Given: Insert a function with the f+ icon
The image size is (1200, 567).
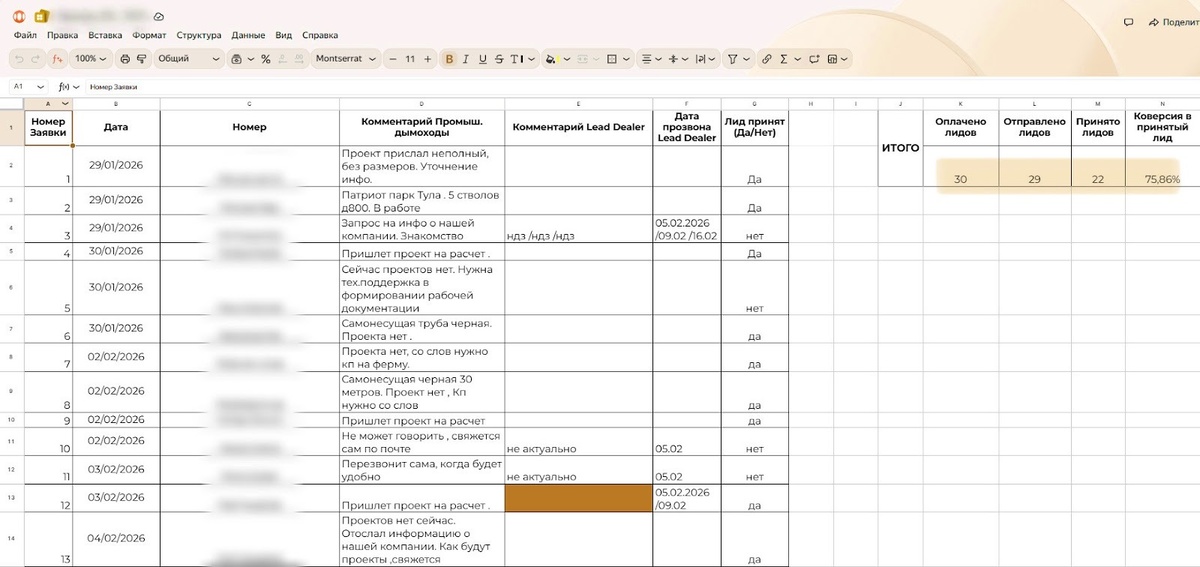Looking at the screenshot, I should 57,59.
